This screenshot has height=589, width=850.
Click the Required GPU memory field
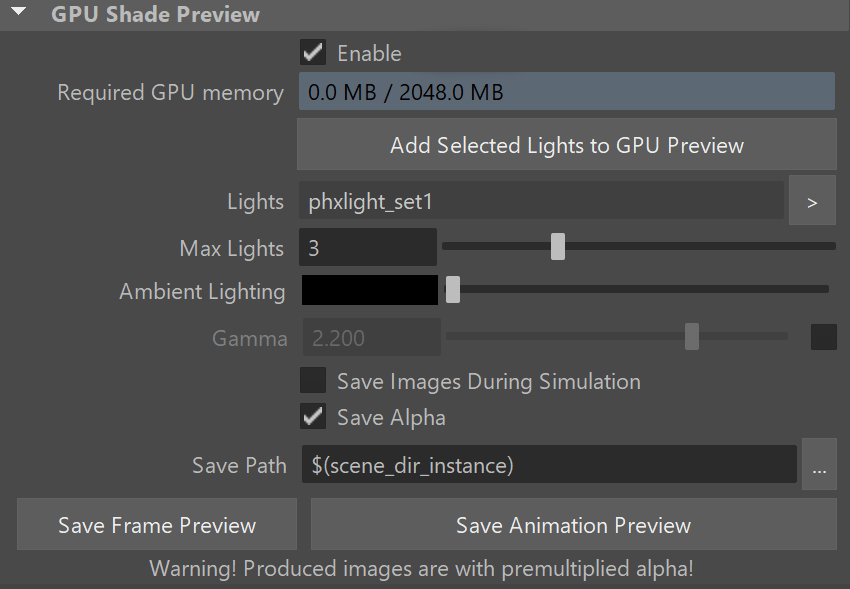(566, 92)
